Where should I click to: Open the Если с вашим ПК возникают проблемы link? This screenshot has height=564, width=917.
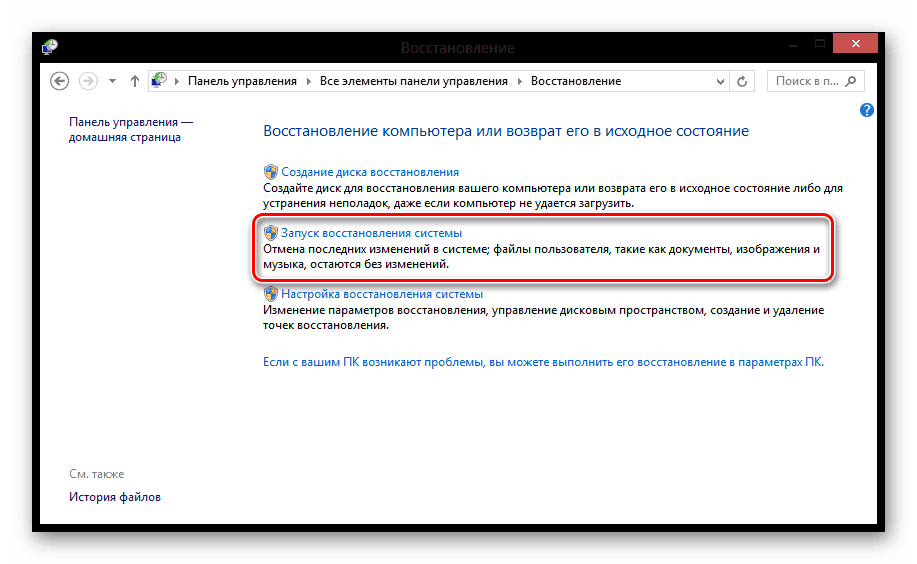(543, 362)
